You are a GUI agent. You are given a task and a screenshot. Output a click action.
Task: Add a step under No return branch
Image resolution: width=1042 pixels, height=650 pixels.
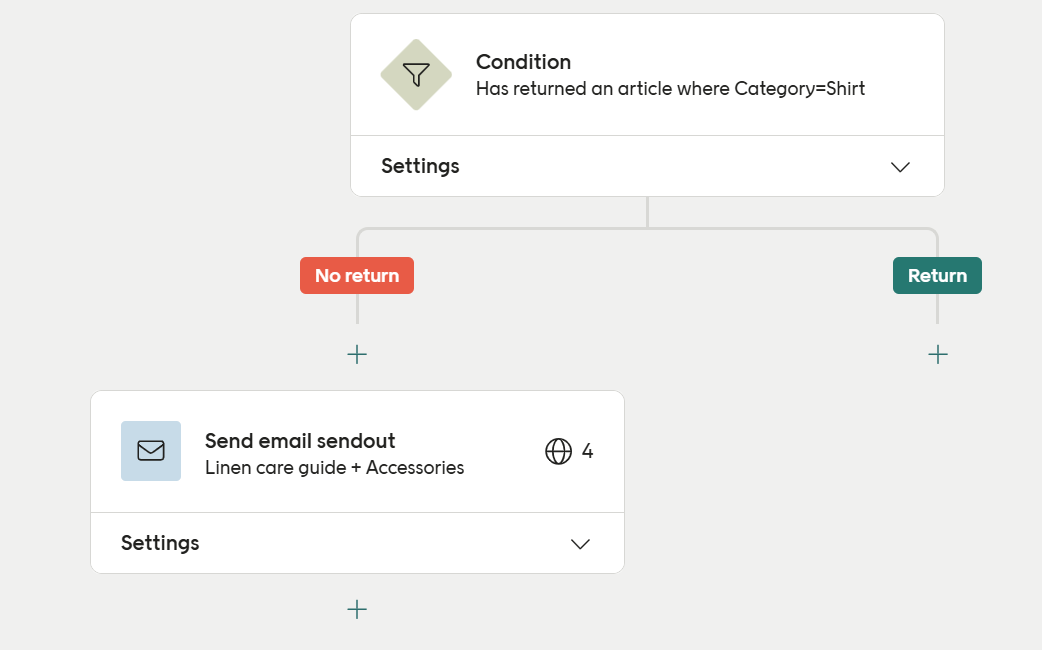357,354
